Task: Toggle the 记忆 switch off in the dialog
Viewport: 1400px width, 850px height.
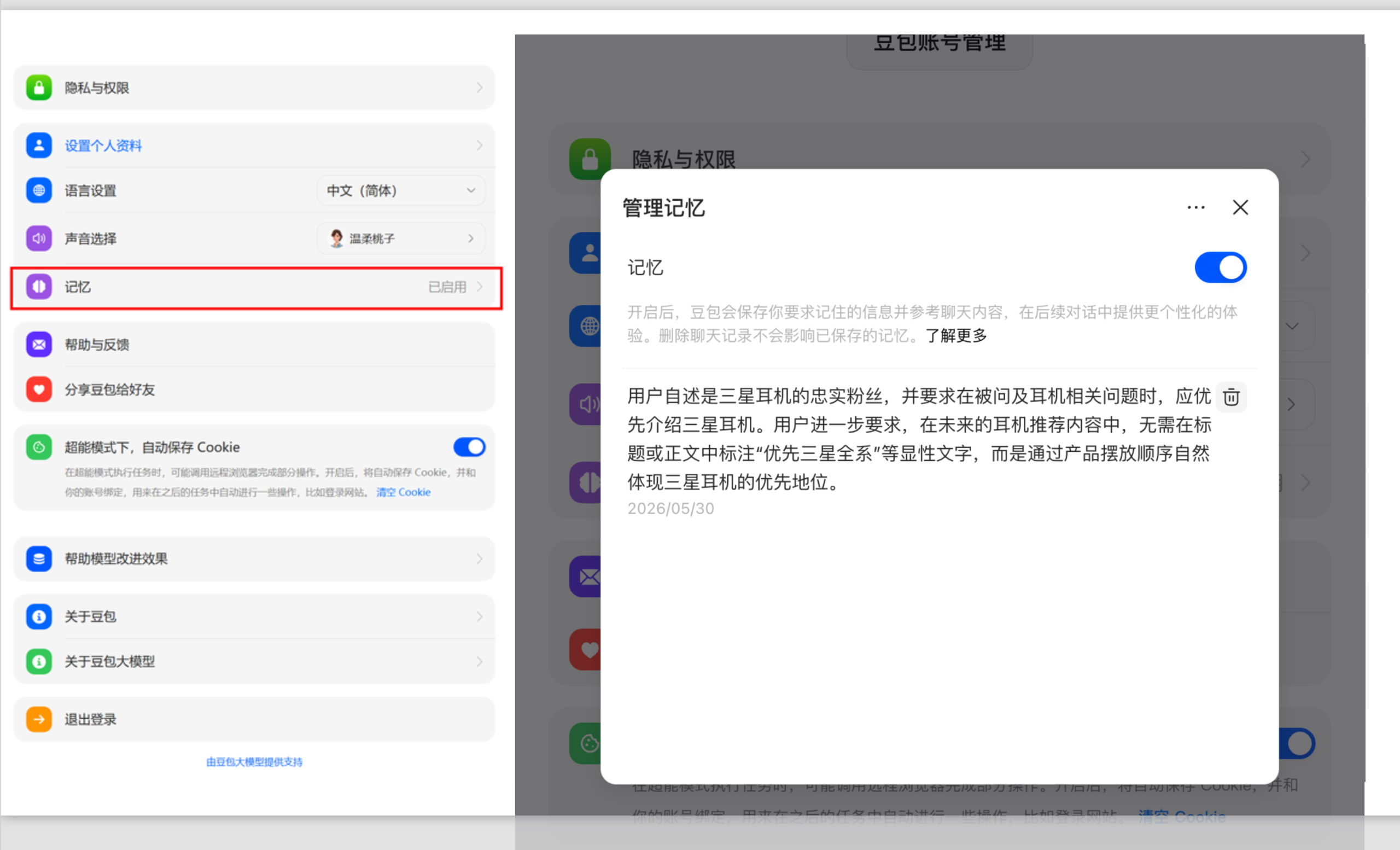Action: click(x=1221, y=267)
